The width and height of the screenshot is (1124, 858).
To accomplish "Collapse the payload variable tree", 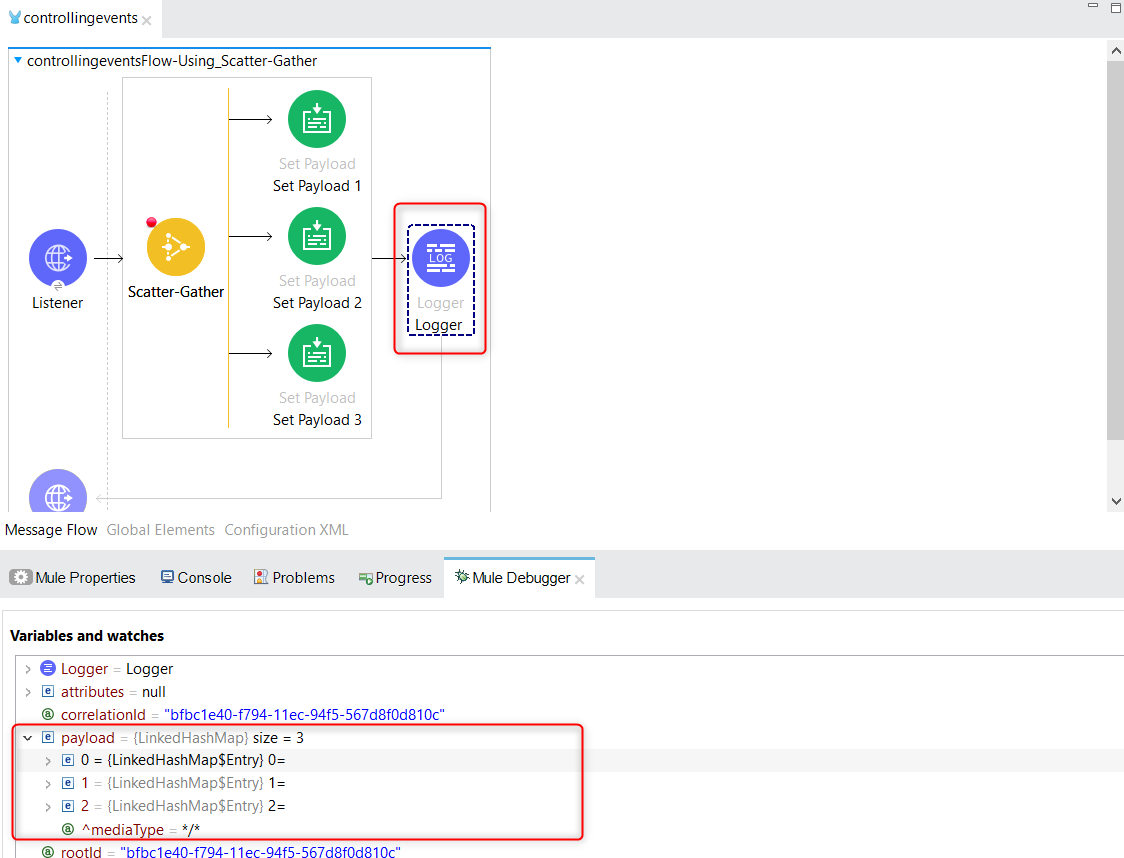I will click(27, 737).
